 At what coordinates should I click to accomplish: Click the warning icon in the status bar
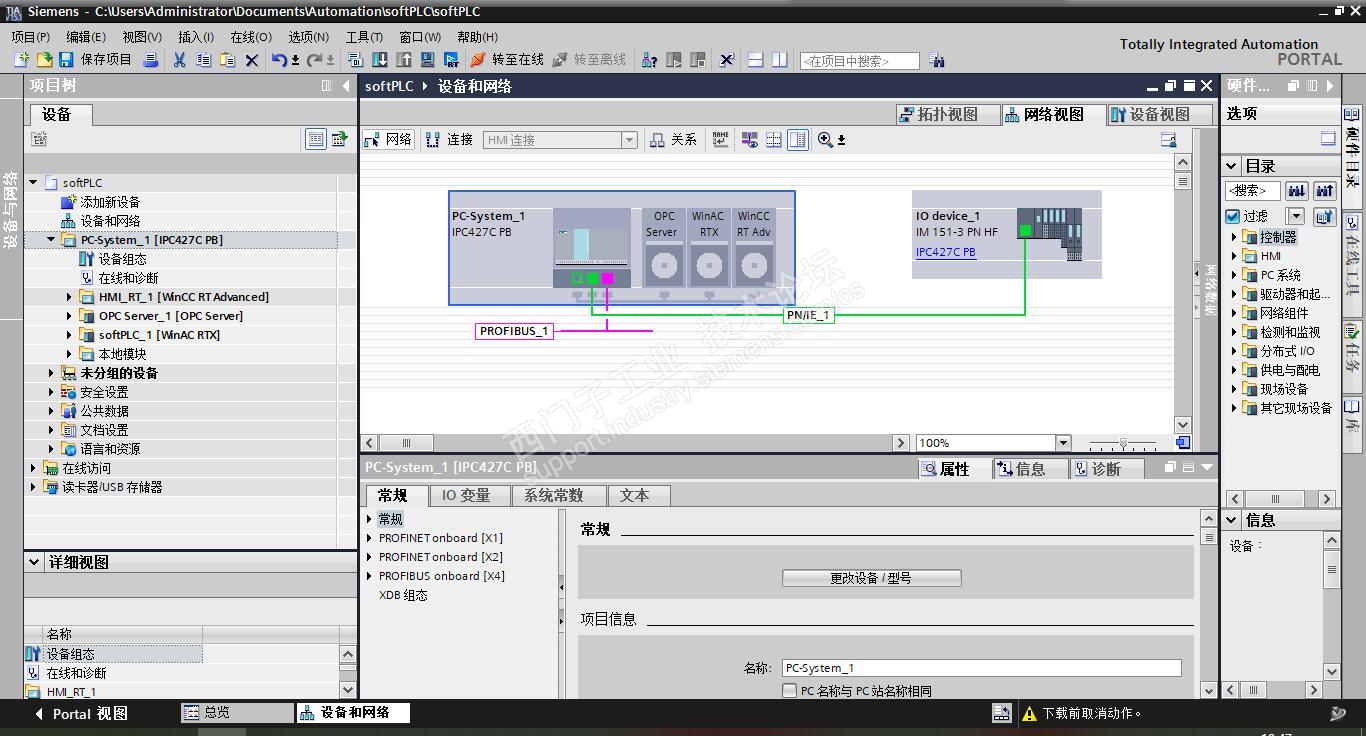1029,714
